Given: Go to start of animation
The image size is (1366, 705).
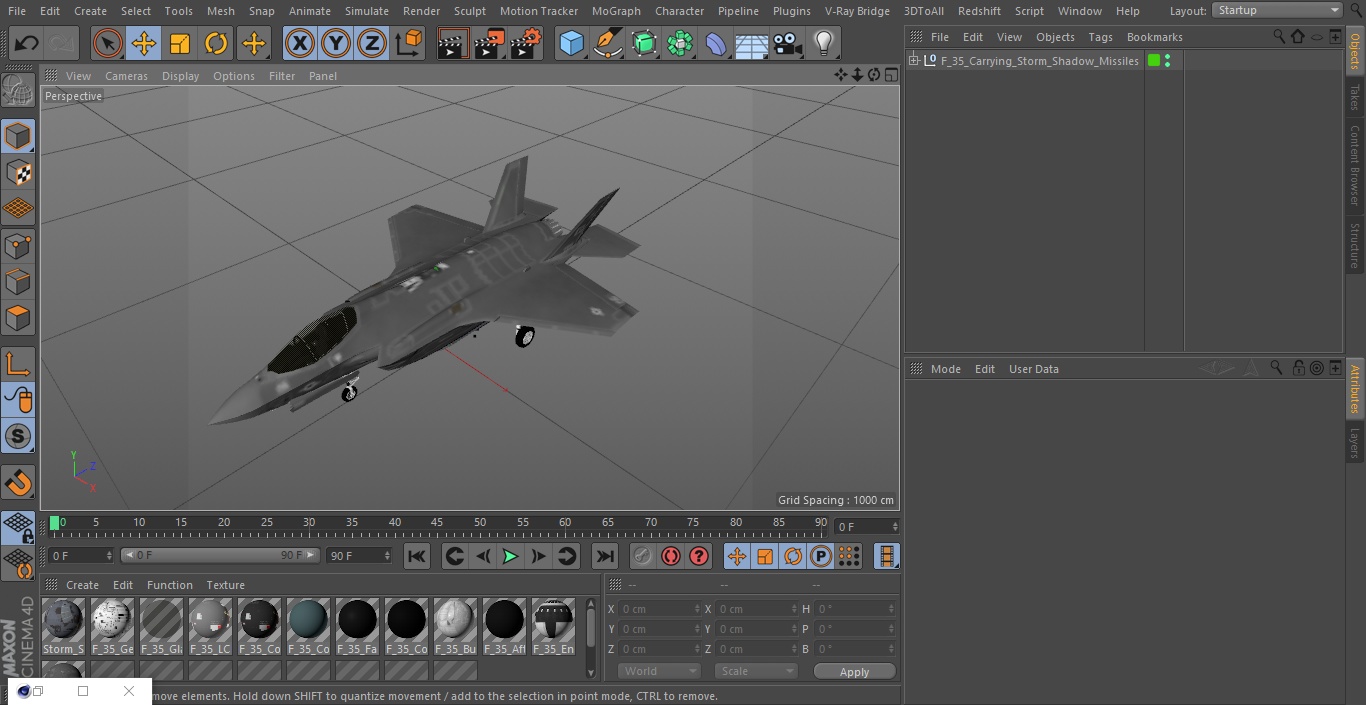Looking at the screenshot, I should [417, 556].
